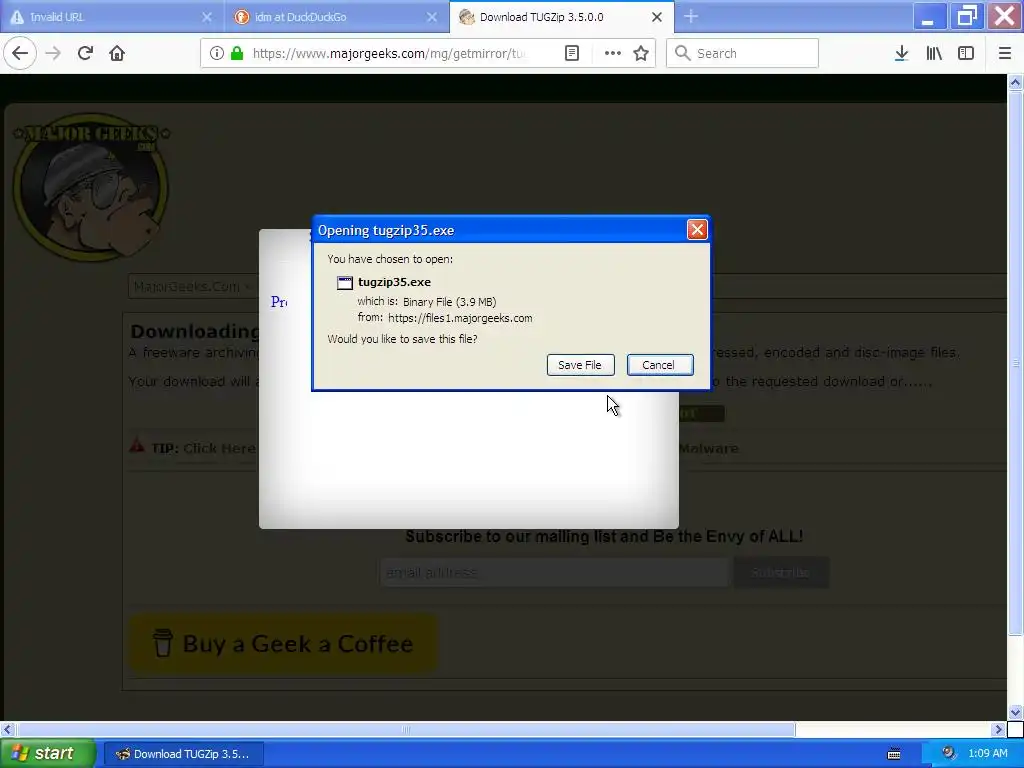1024x768 pixels.
Task: Click vertical scrollbar up arrow
Action: [1015, 82]
